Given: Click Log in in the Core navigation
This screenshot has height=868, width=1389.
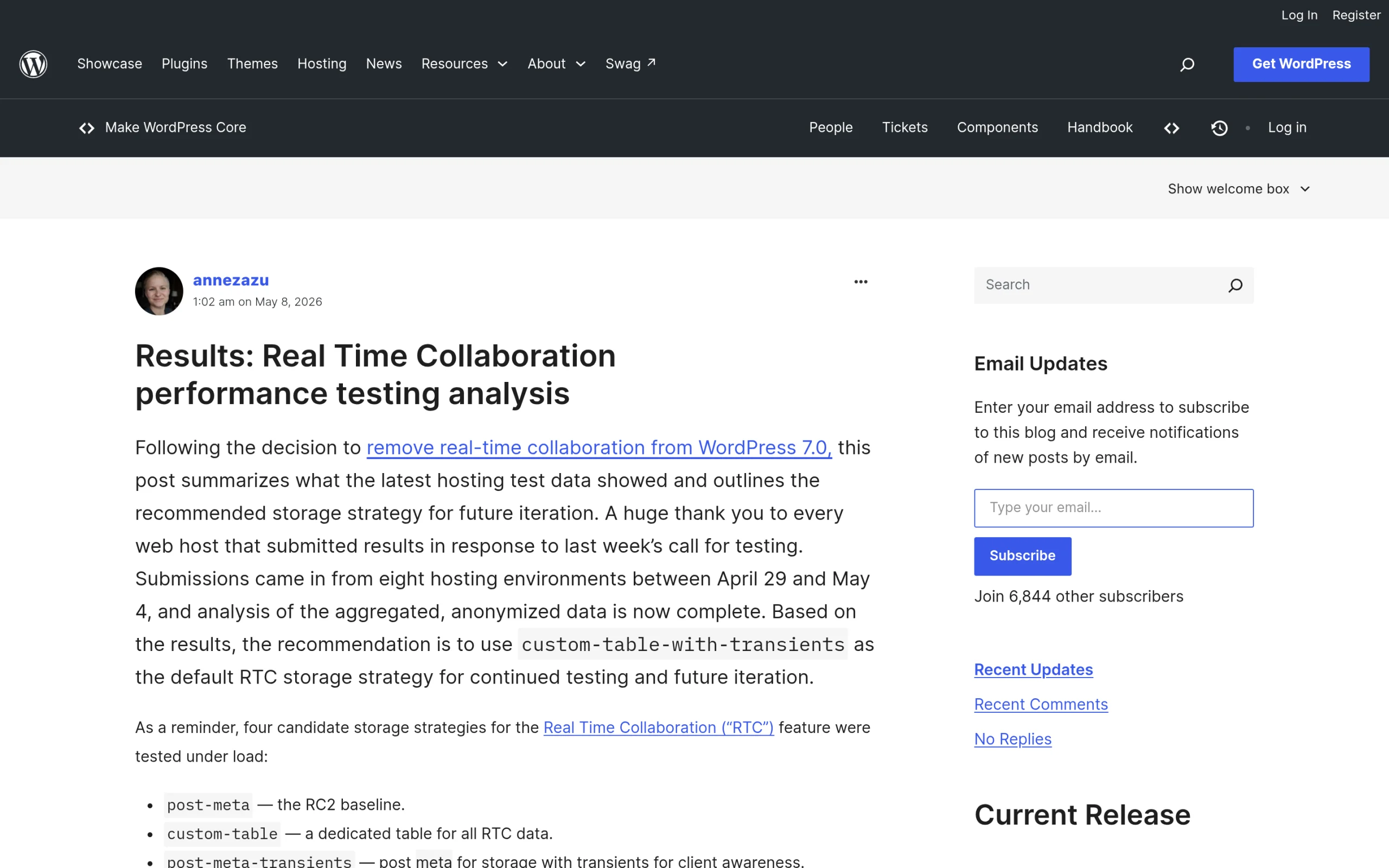Looking at the screenshot, I should click(1287, 127).
